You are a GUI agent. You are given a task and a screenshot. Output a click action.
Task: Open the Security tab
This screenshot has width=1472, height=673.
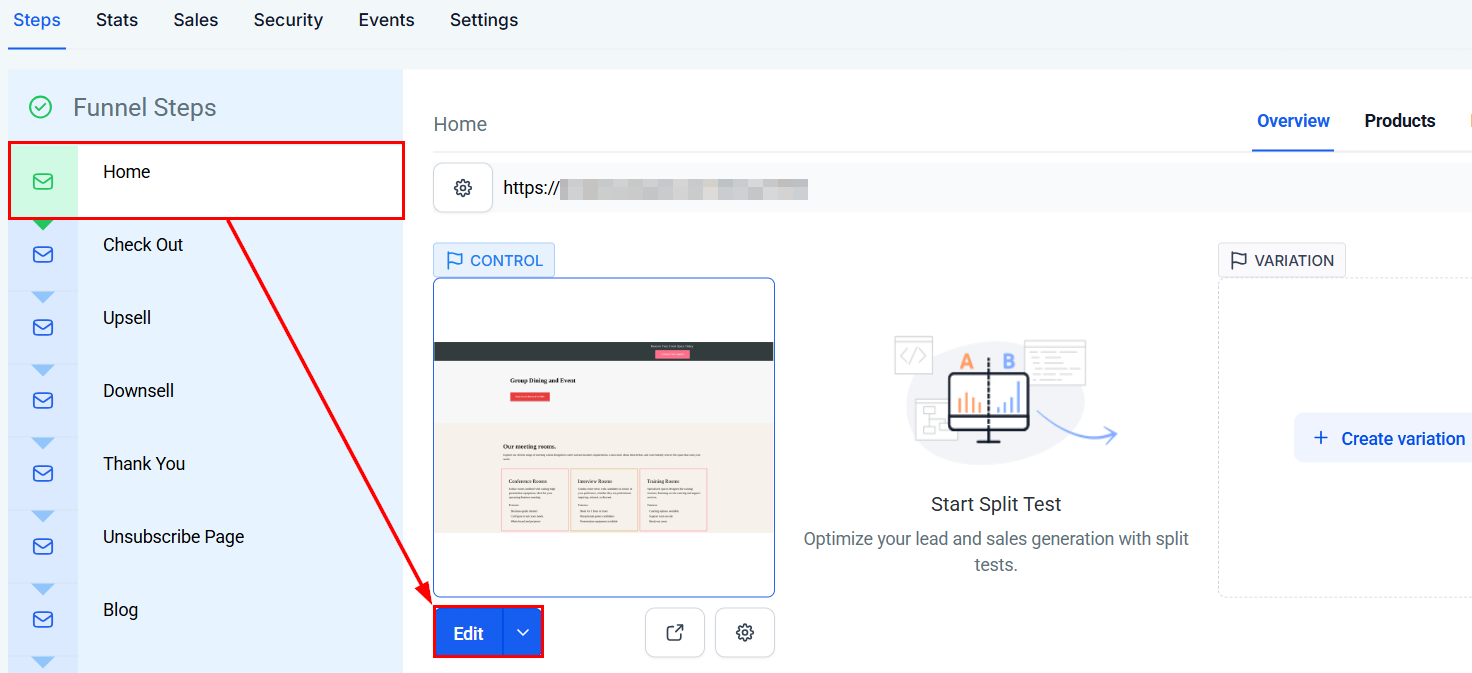point(288,20)
